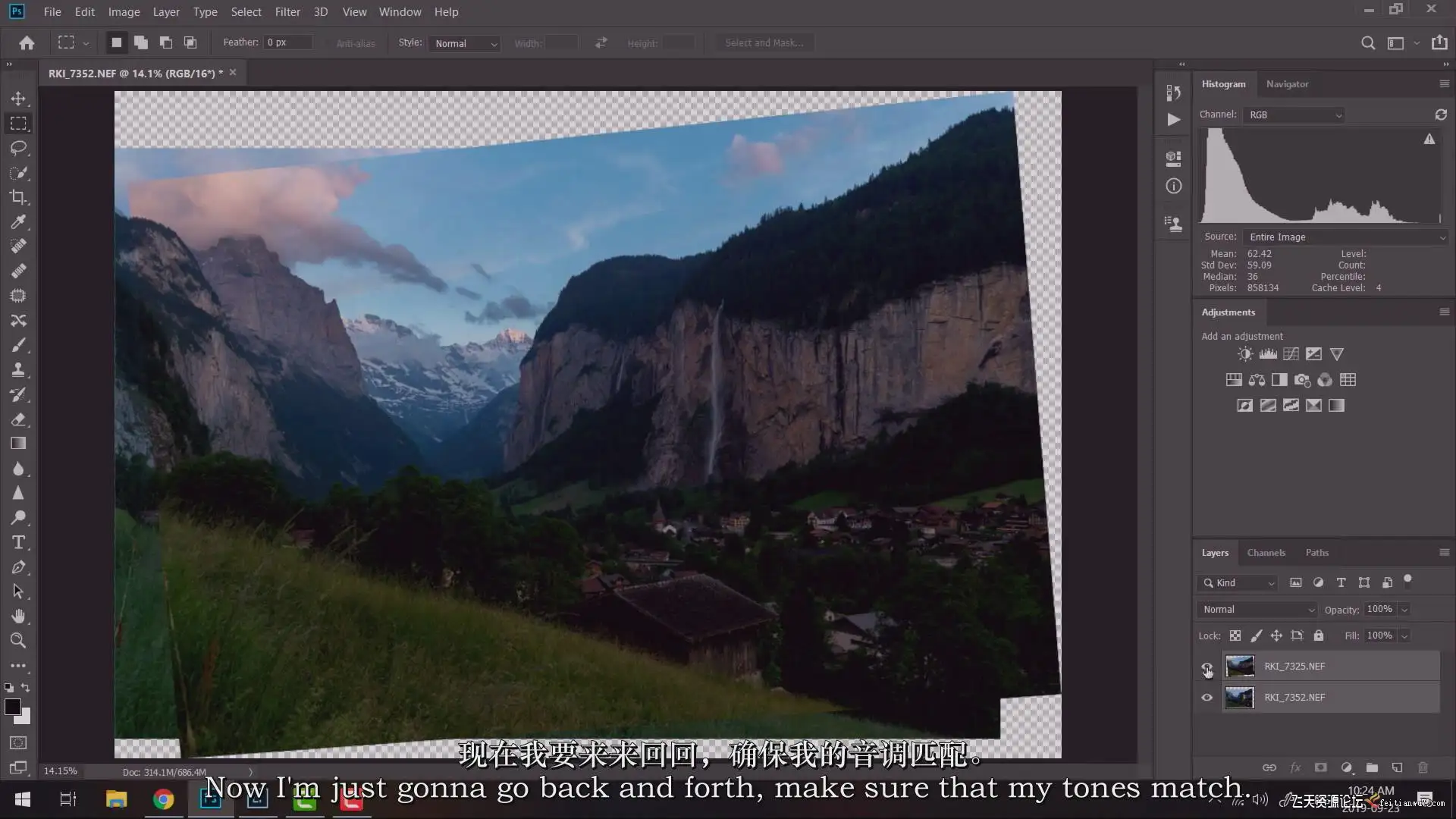Add a Curves adjustment
Image resolution: width=1456 pixels, height=819 pixels.
[1291, 354]
